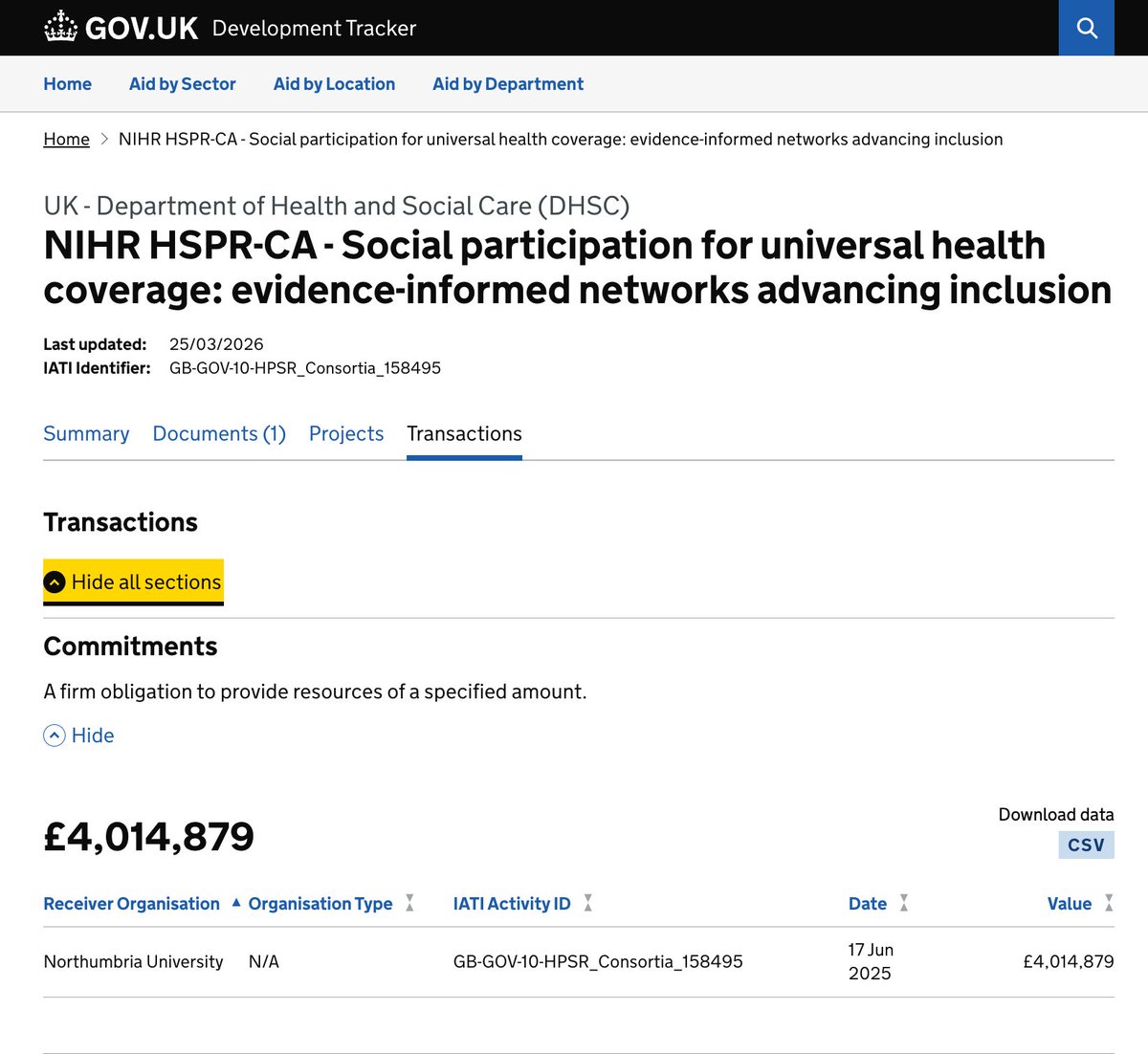
Task: Select the UK - Department of Health and Social Care text
Action: point(337,207)
